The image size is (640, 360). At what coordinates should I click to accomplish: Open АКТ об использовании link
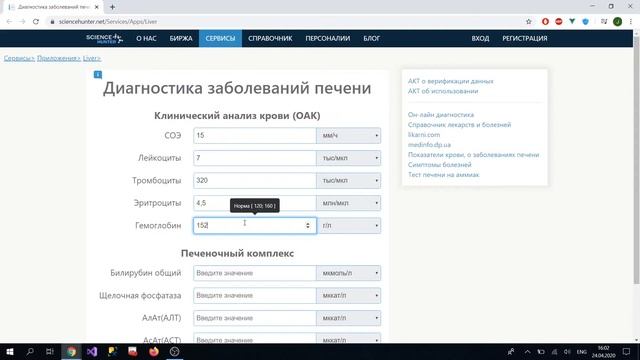[x=443, y=91]
